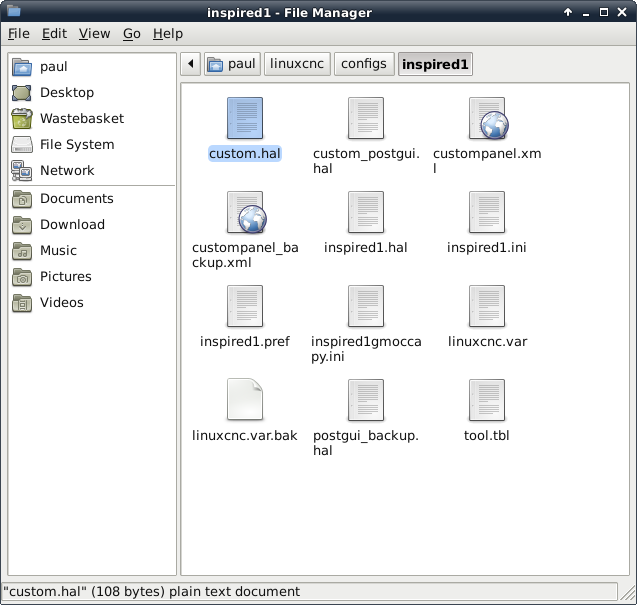Image resolution: width=637 pixels, height=605 pixels.
Task: Open Music folder in sidebar
Action: pos(92,251)
